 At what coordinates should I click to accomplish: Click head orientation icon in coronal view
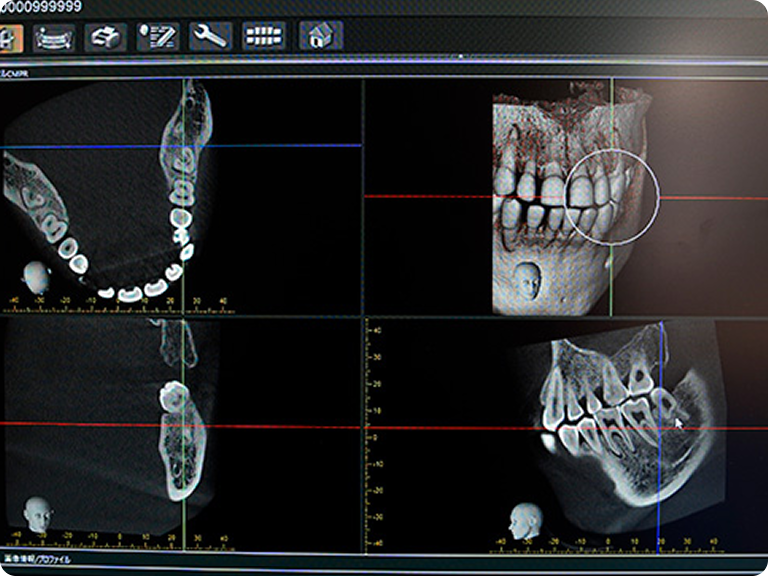pyautogui.click(x=39, y=515)
